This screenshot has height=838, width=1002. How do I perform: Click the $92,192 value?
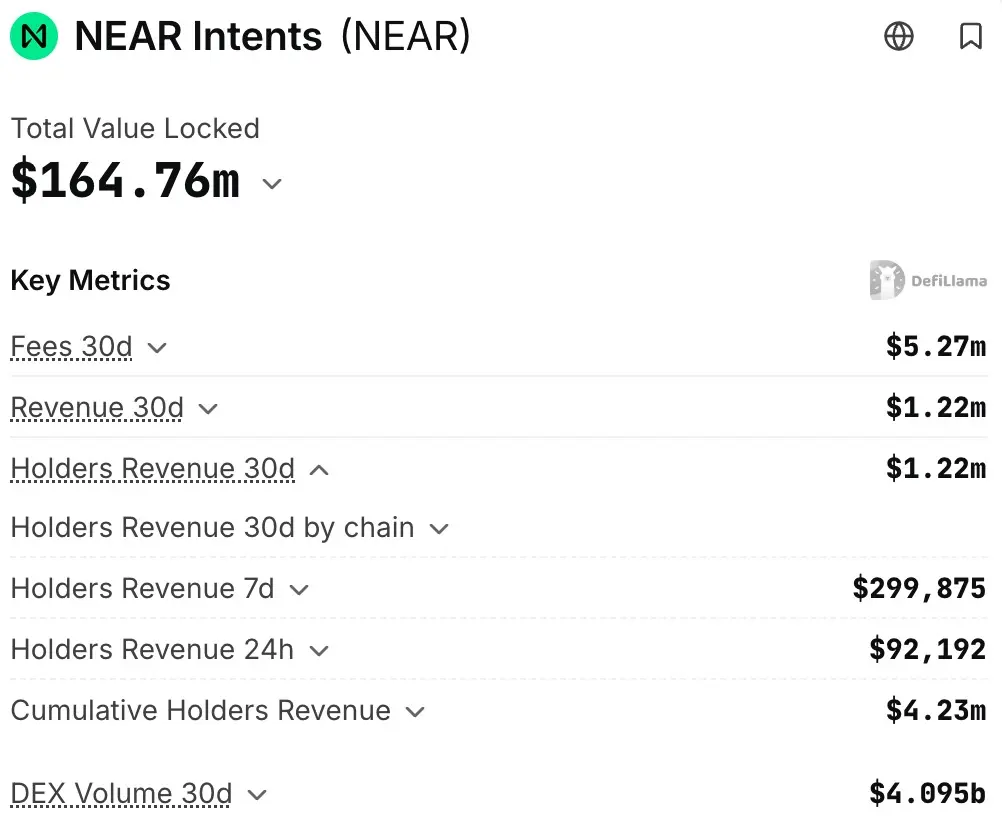[x=928, y=649]
